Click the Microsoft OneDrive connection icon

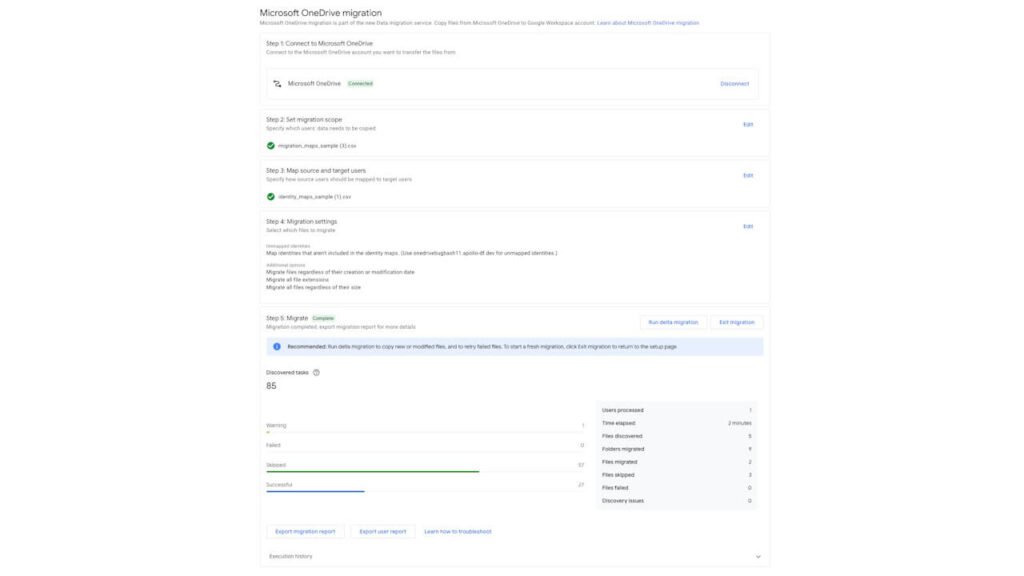tap(277, 84)
